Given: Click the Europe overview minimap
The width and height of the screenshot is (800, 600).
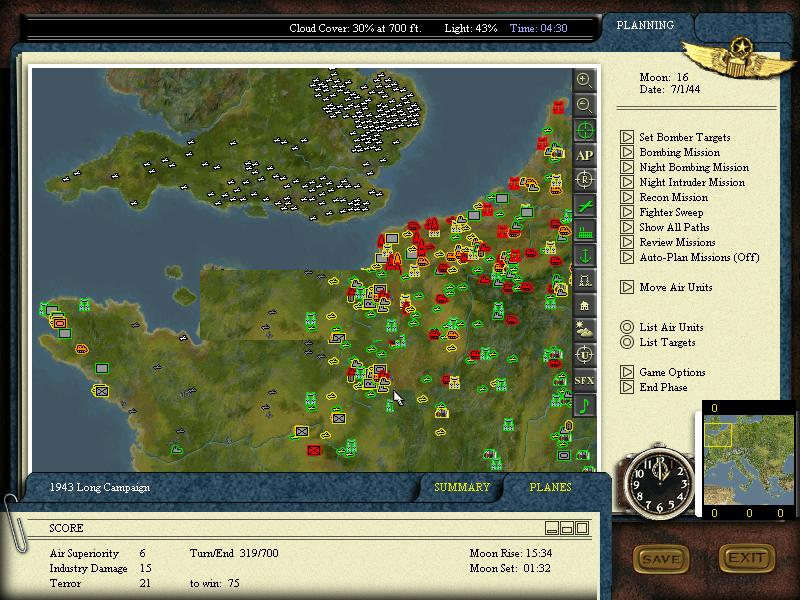Looking at the screenshot, I should (749, 460).
